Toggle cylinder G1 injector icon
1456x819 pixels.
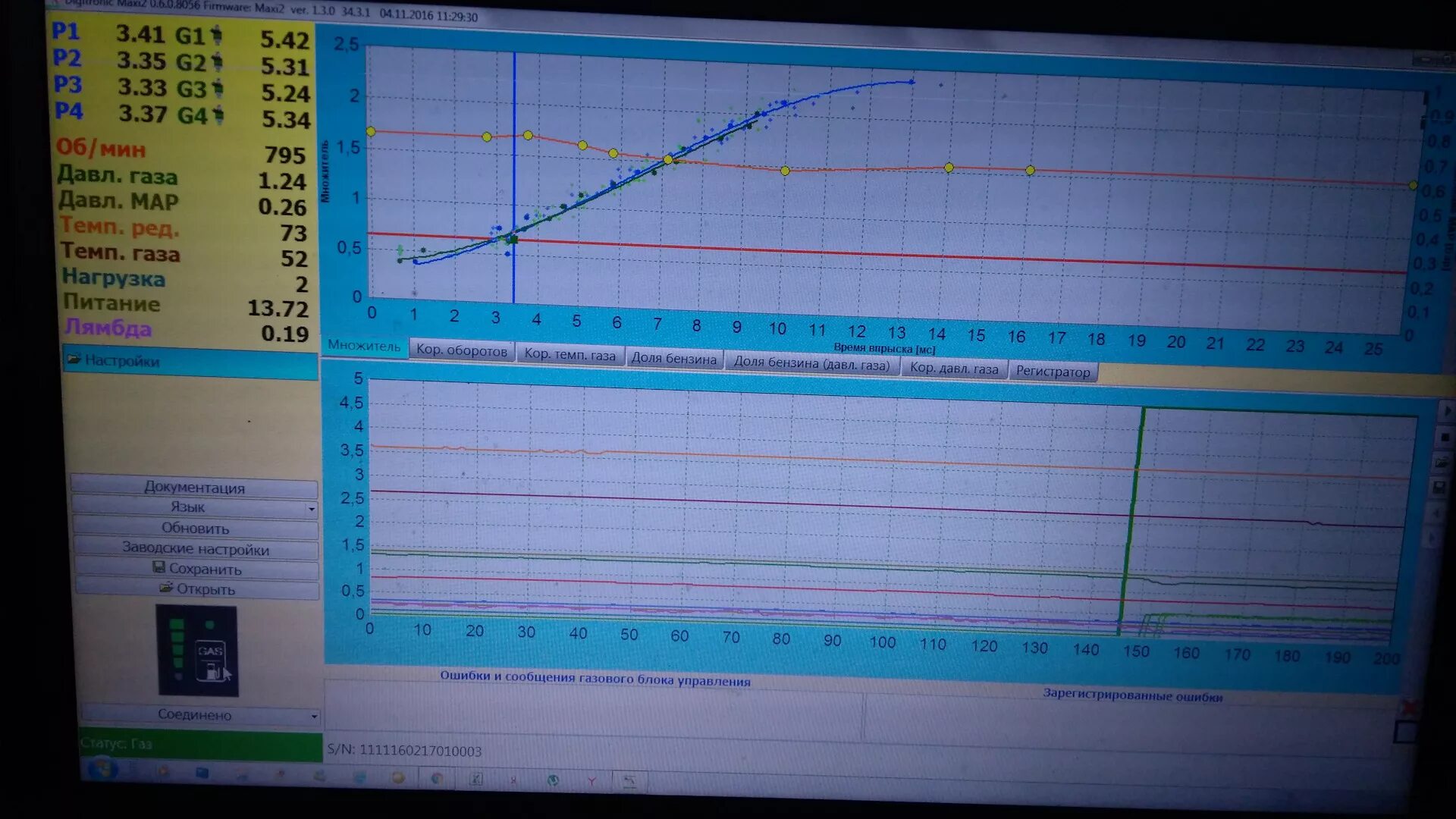point(216,35)
